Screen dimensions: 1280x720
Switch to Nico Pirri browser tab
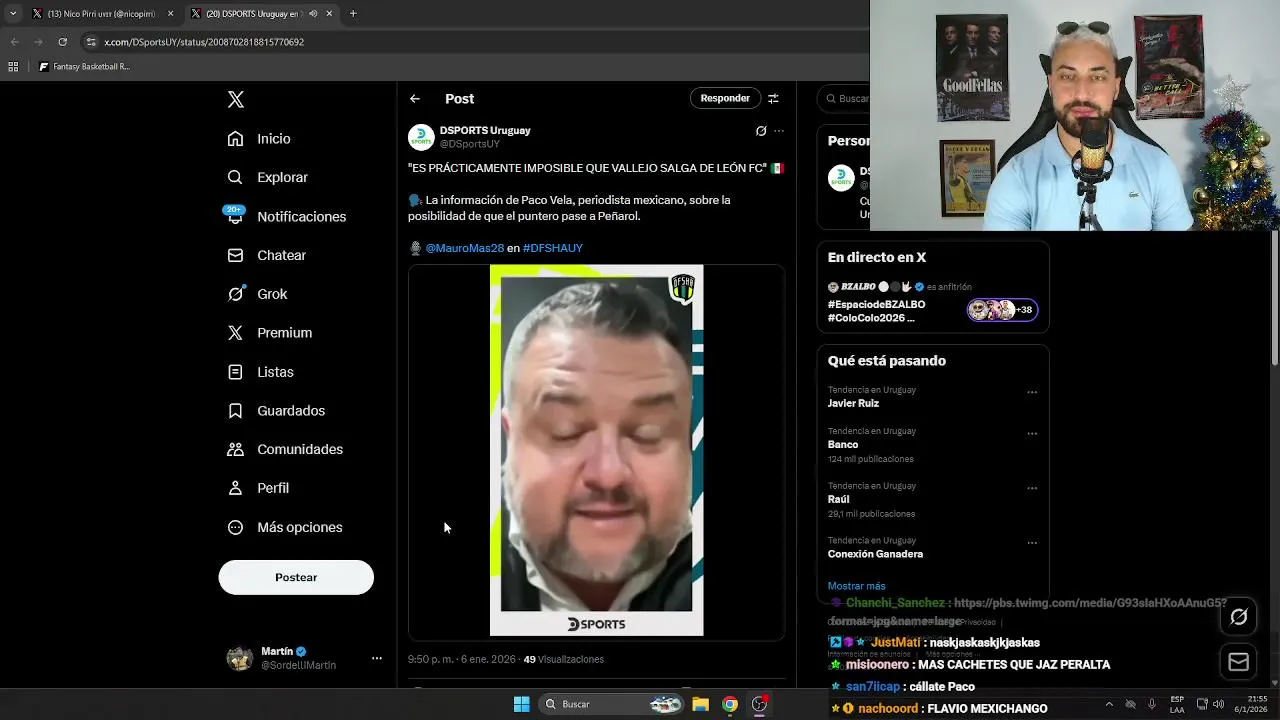click(101, 14)
